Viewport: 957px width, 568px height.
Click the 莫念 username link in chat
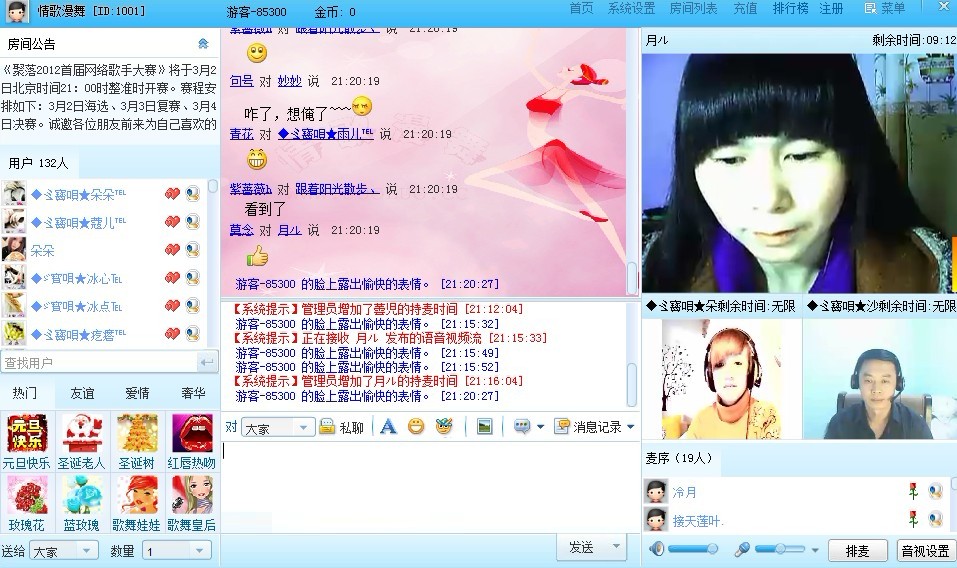click(x=241, y=230)
